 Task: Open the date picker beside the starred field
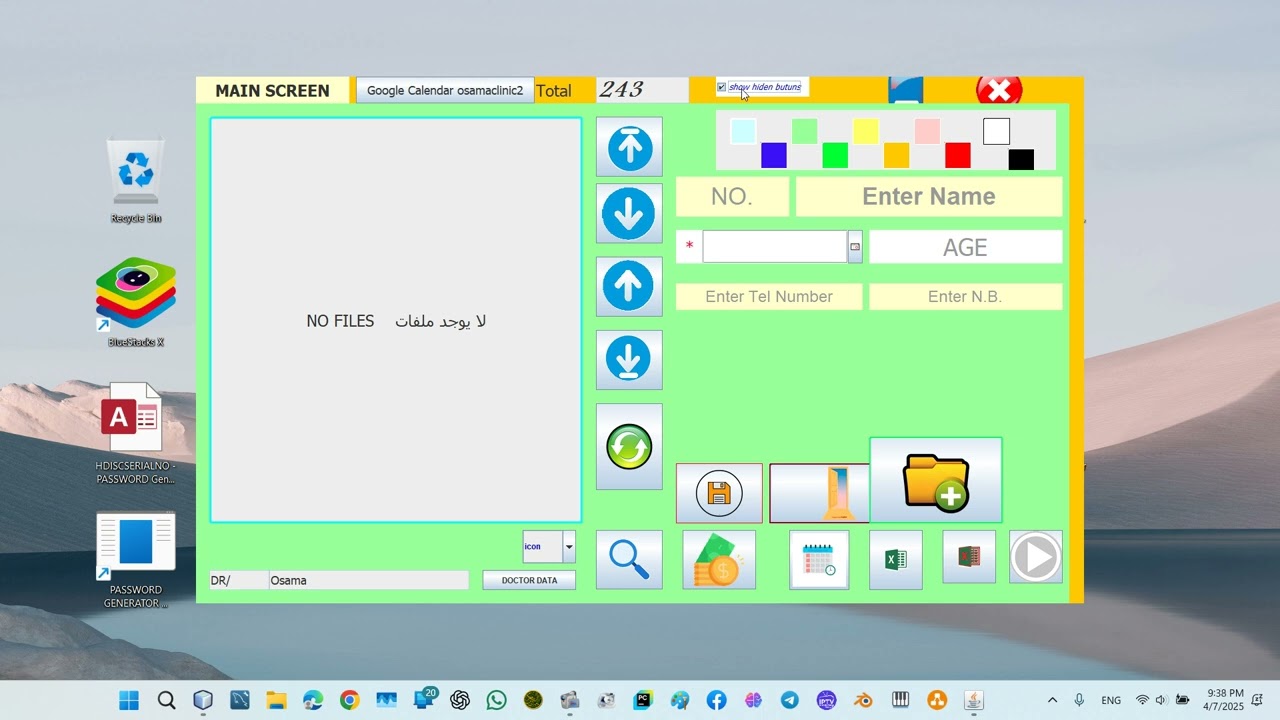(855, 247)
